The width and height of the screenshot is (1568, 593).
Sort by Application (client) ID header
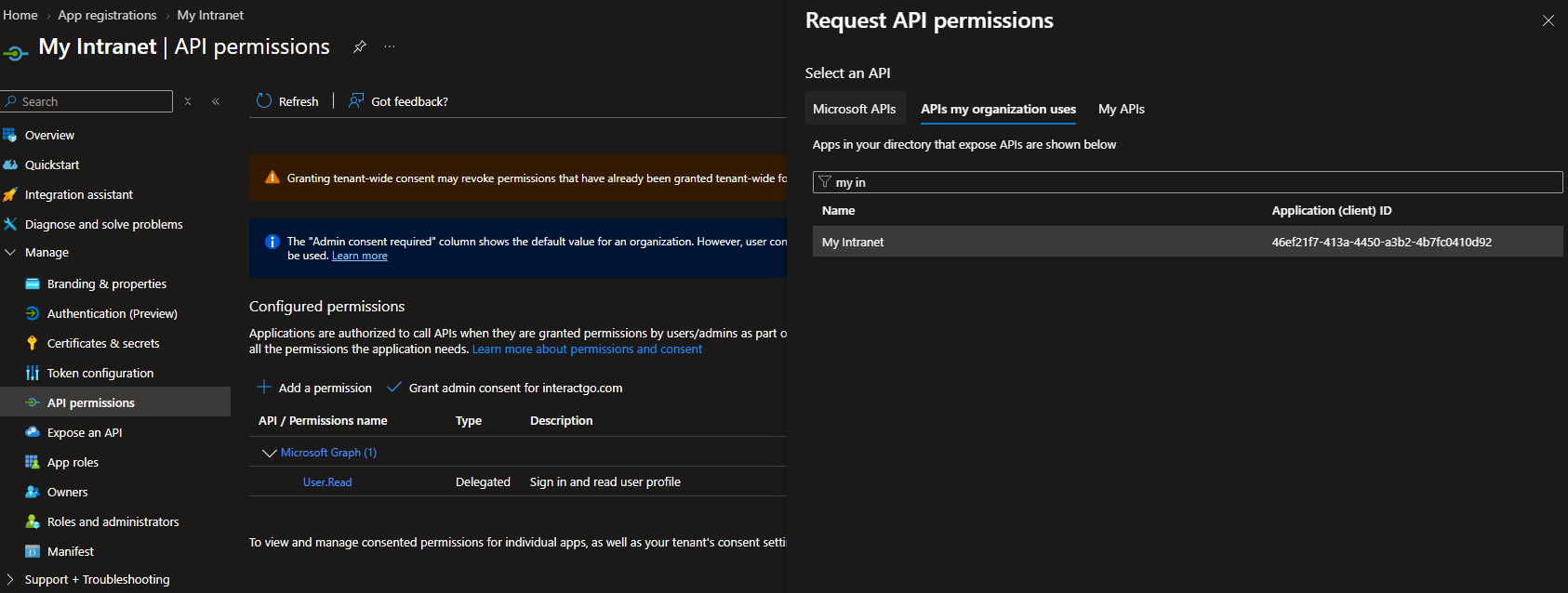[1332, 211]
